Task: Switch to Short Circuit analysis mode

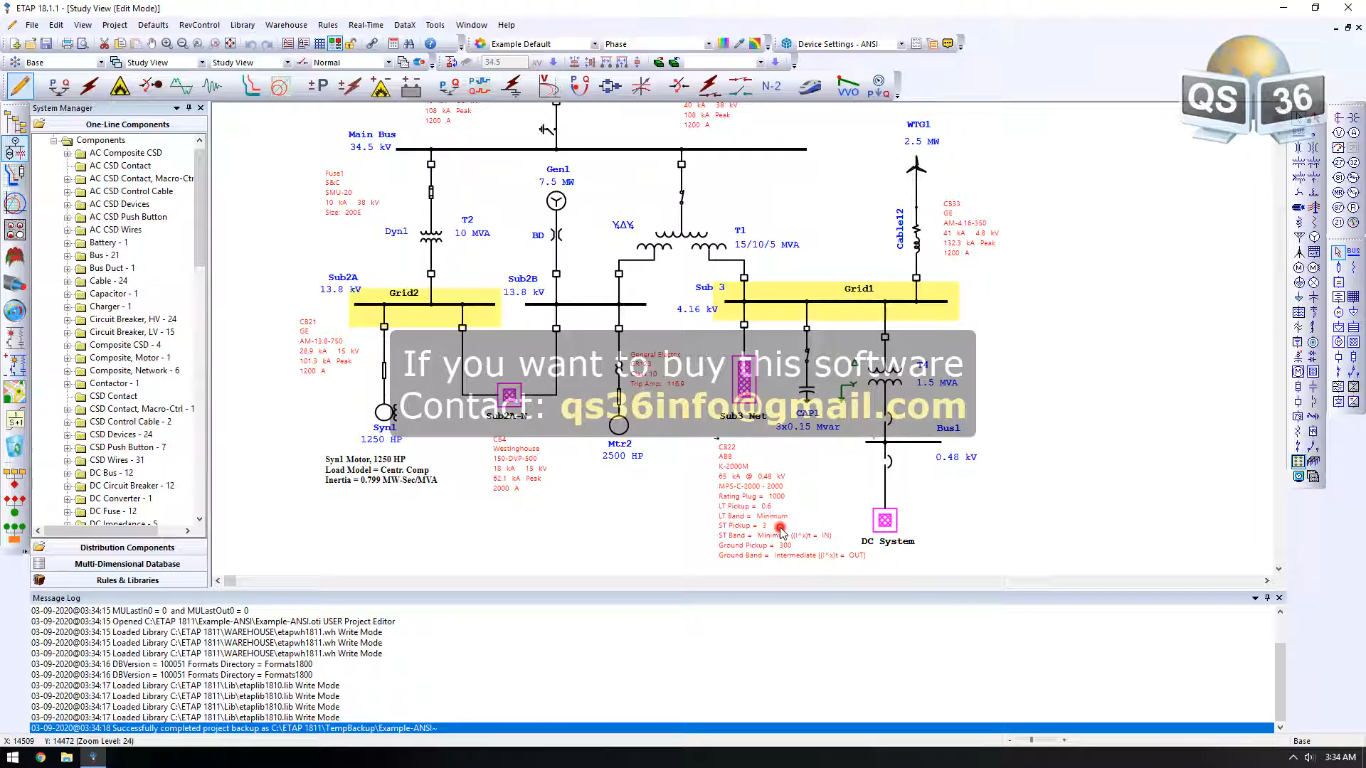Action: pyautogui.click(x=90, y=86)
